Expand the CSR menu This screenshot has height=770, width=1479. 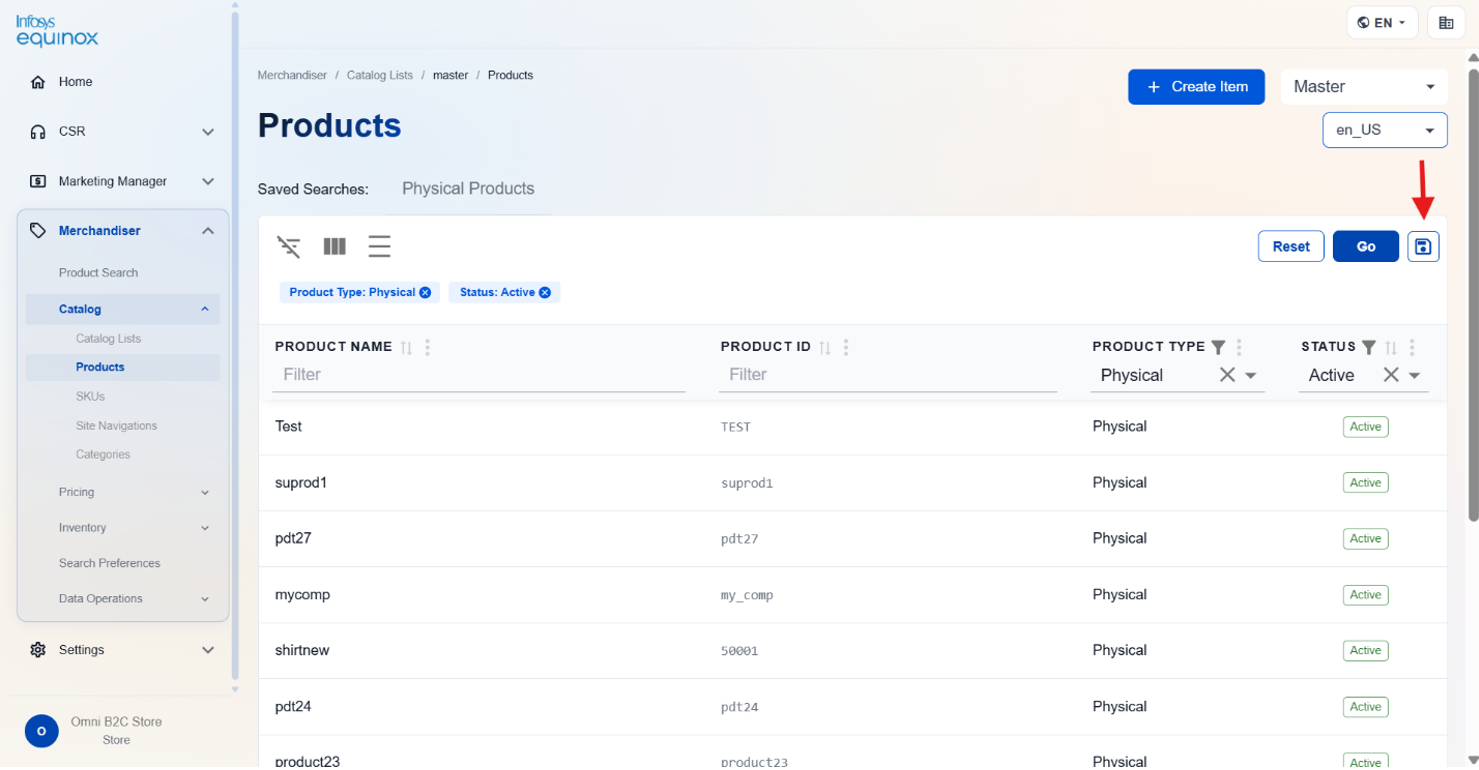208,131
